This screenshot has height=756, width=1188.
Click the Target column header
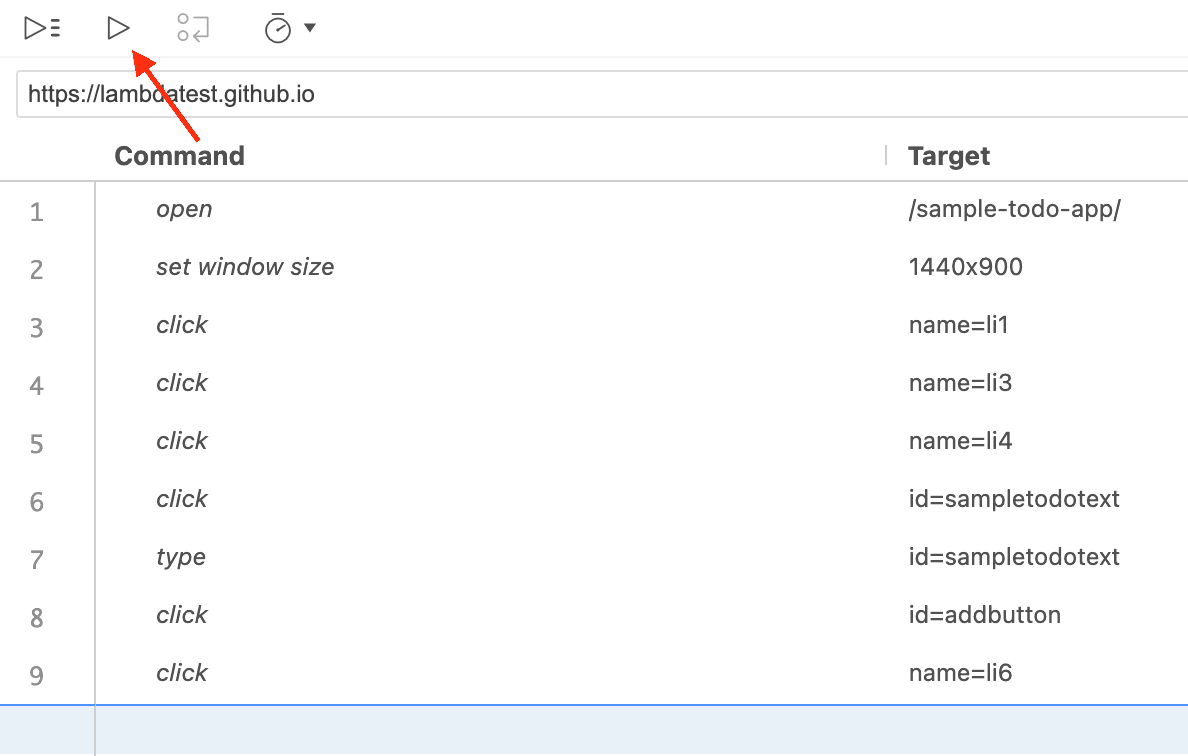pyautogui.click(x=948, y=156)
